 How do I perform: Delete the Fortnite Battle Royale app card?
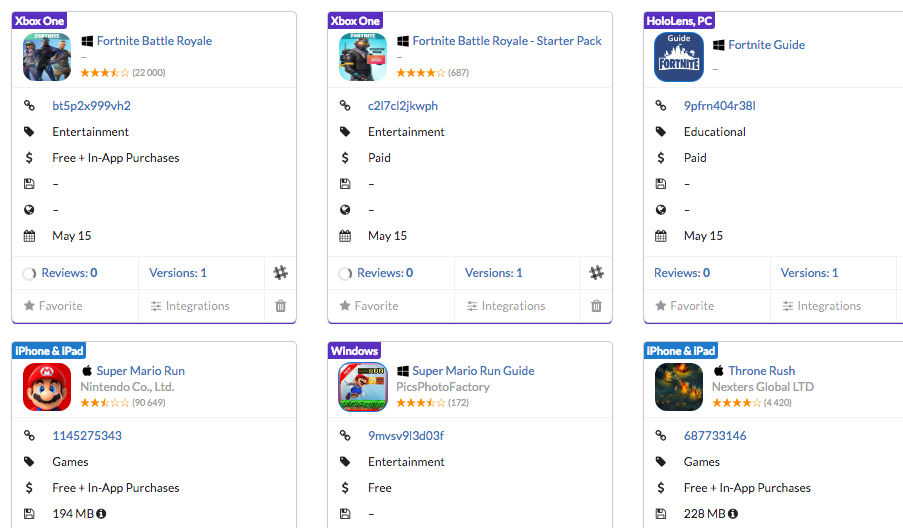[x=280, y=306]
